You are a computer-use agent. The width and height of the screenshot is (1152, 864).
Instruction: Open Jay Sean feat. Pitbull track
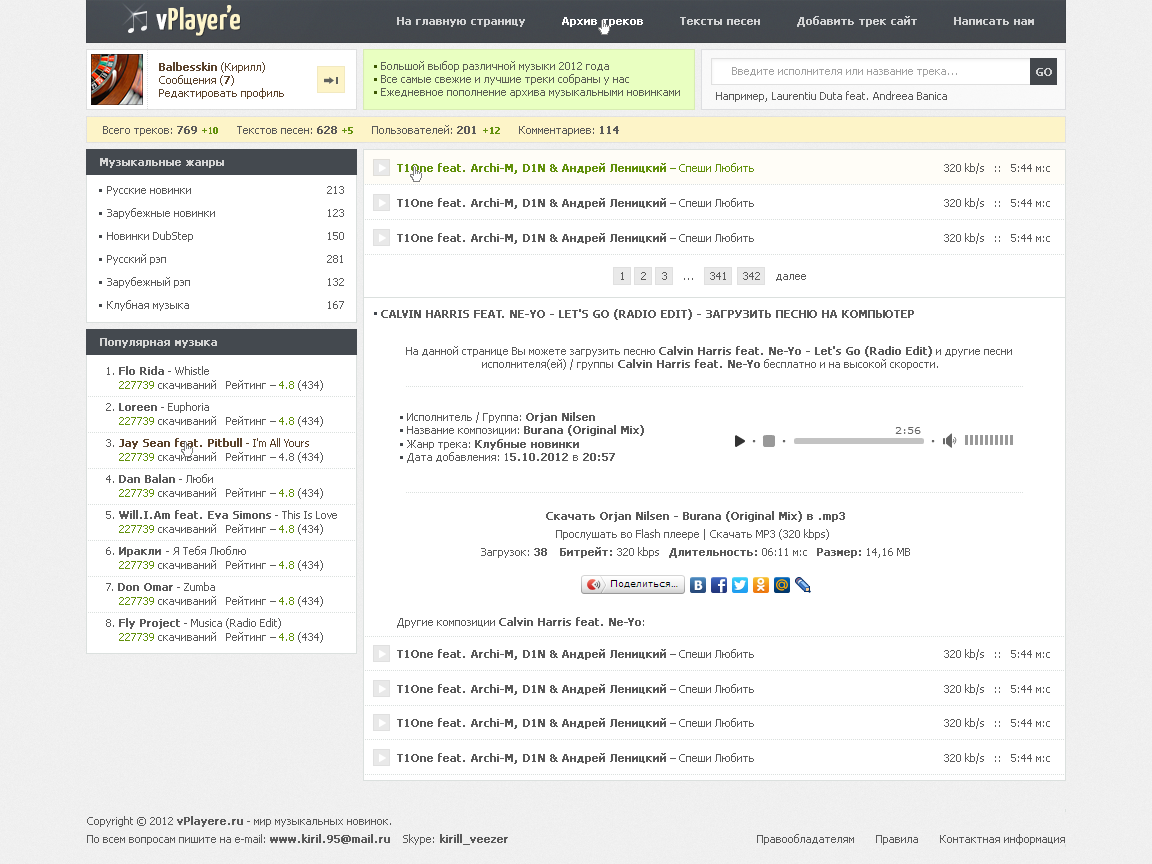click(x=214, y=443)
